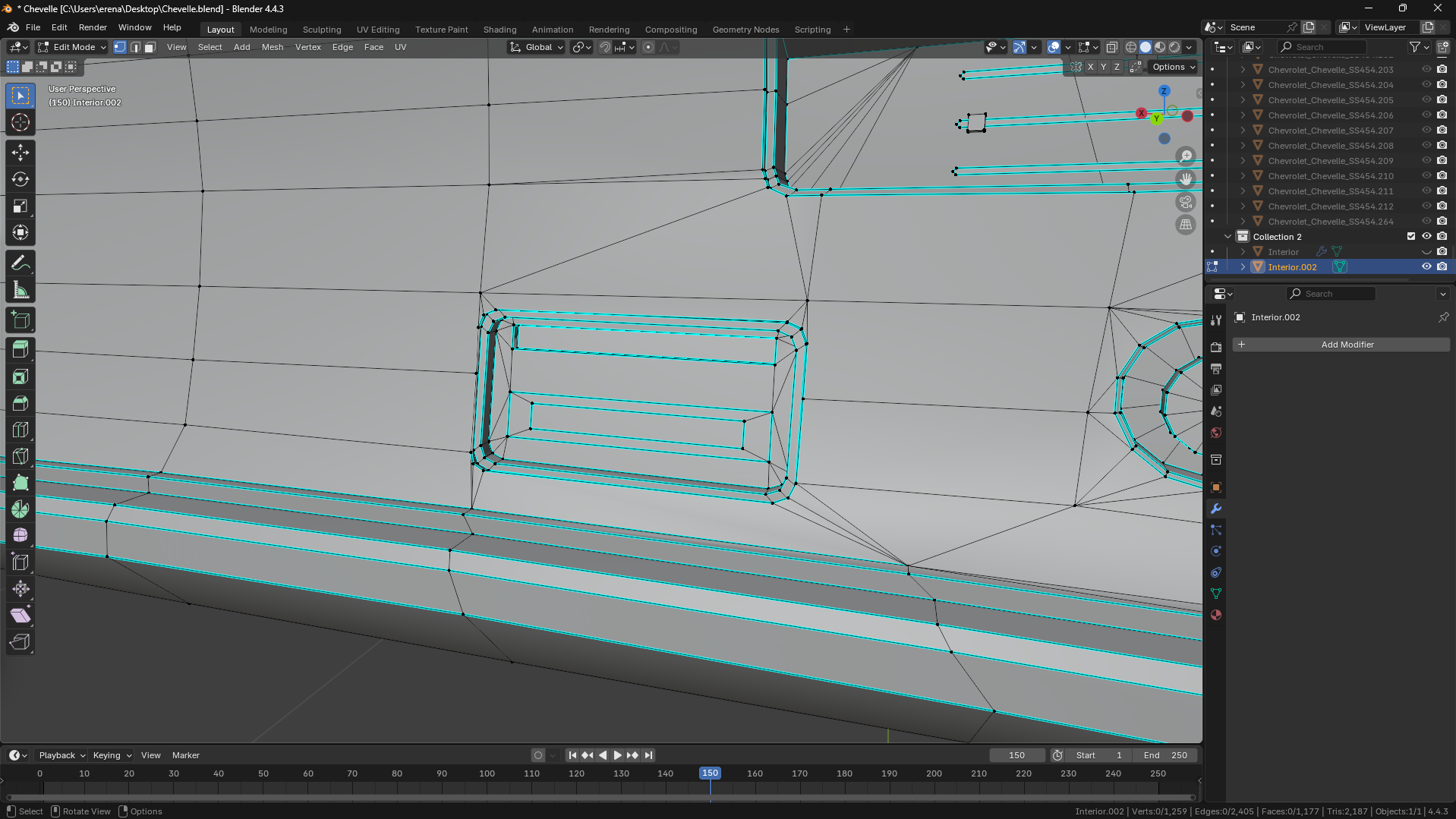Open viewport shading options dropdown

tap(1190, 47)
